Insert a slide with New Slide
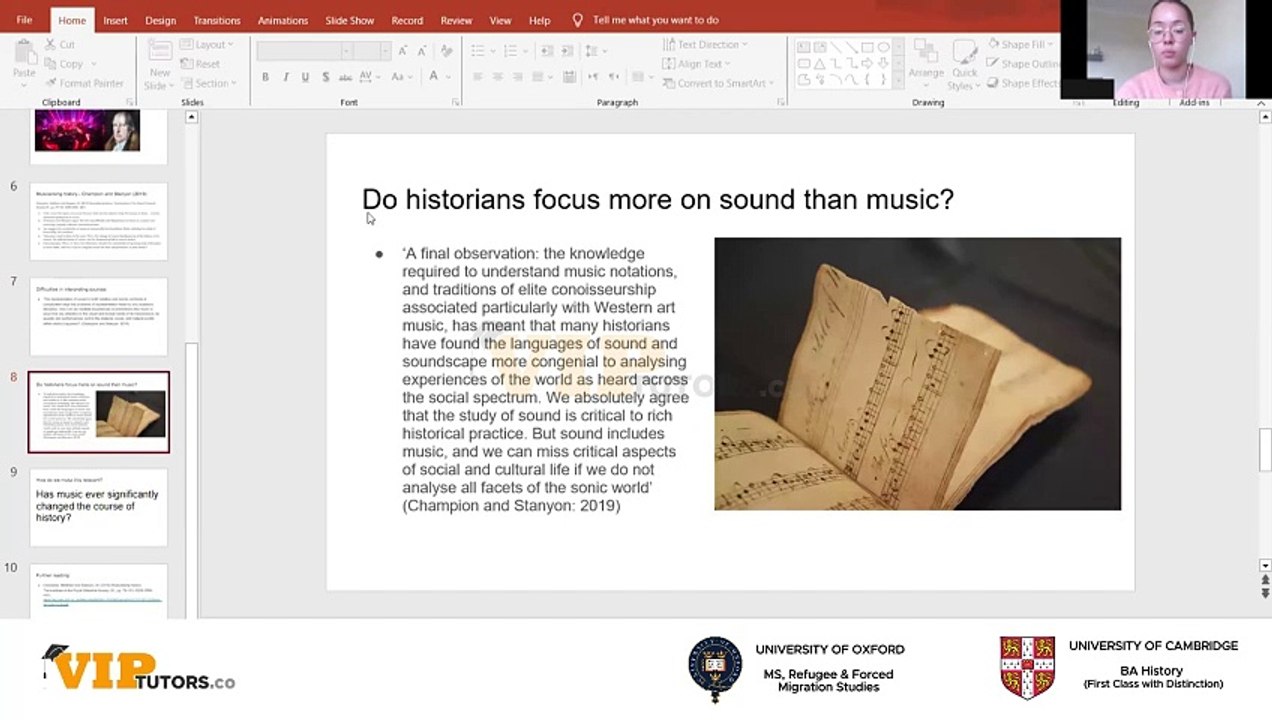The image size is (1272, 720). tap(159, 65)
